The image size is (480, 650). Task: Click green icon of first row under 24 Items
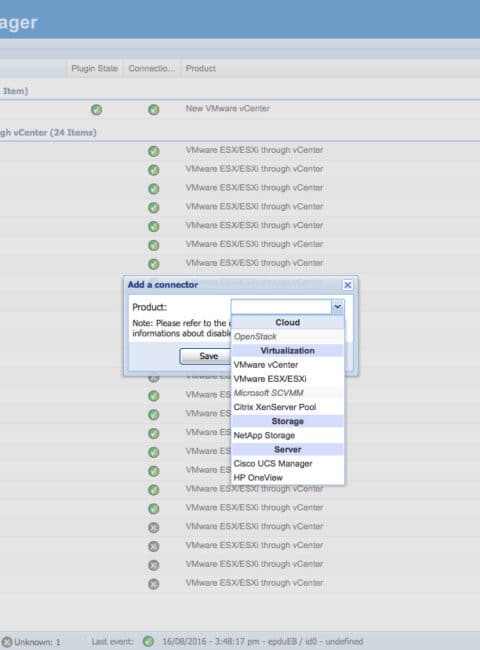click(154, 151)
